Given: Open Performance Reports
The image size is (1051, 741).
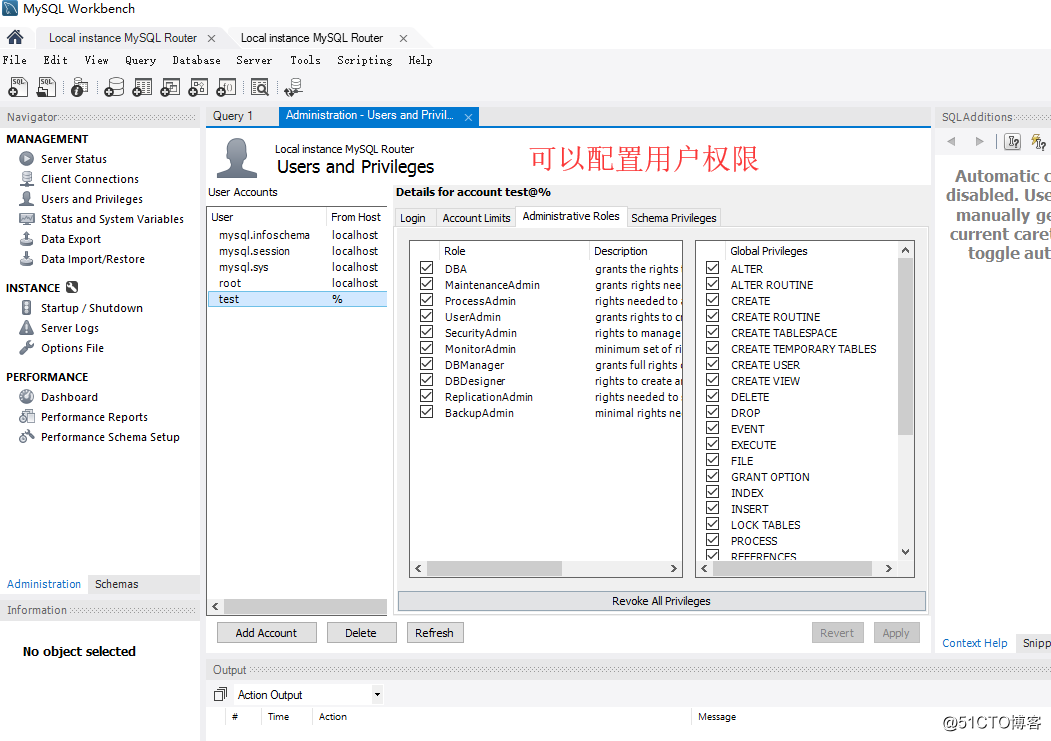Looking at the screenshot, I should coord(95,417).
